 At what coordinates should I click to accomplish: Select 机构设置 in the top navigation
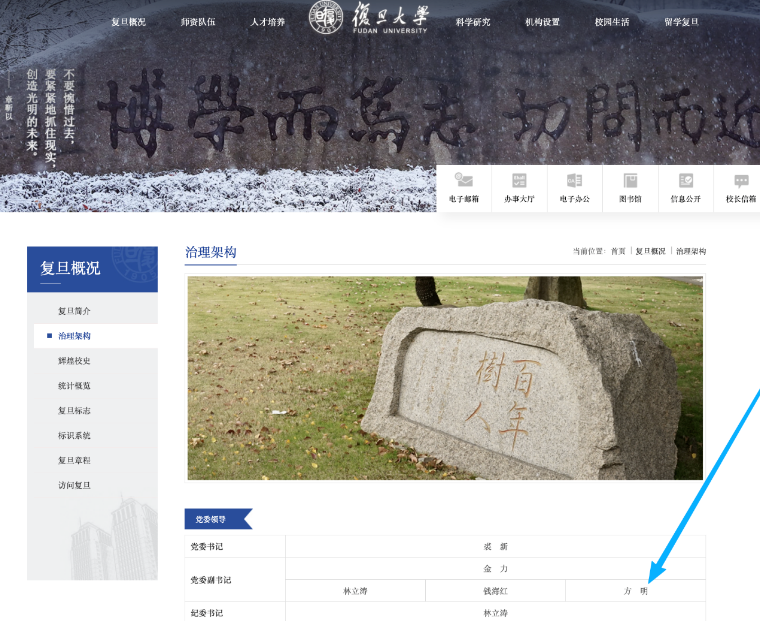tap(543, 22)
